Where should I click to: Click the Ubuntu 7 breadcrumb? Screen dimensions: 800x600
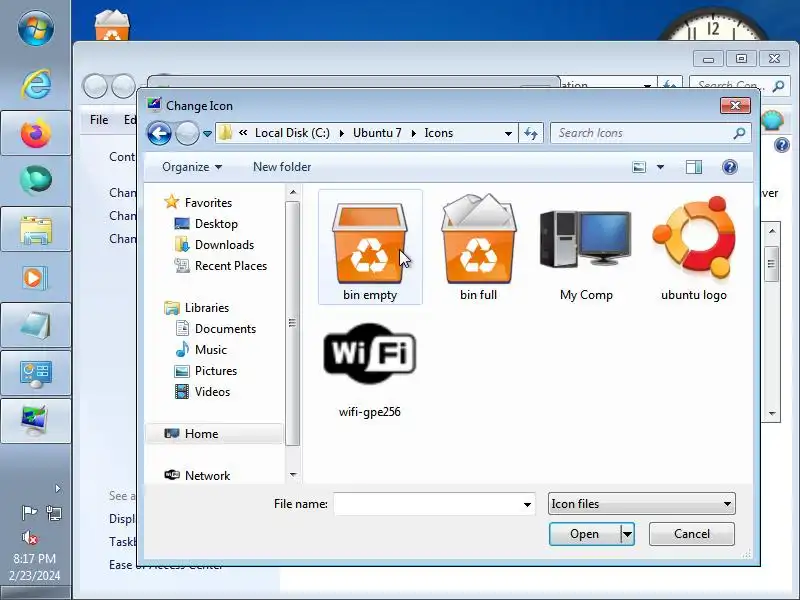[x=377, y=133]
